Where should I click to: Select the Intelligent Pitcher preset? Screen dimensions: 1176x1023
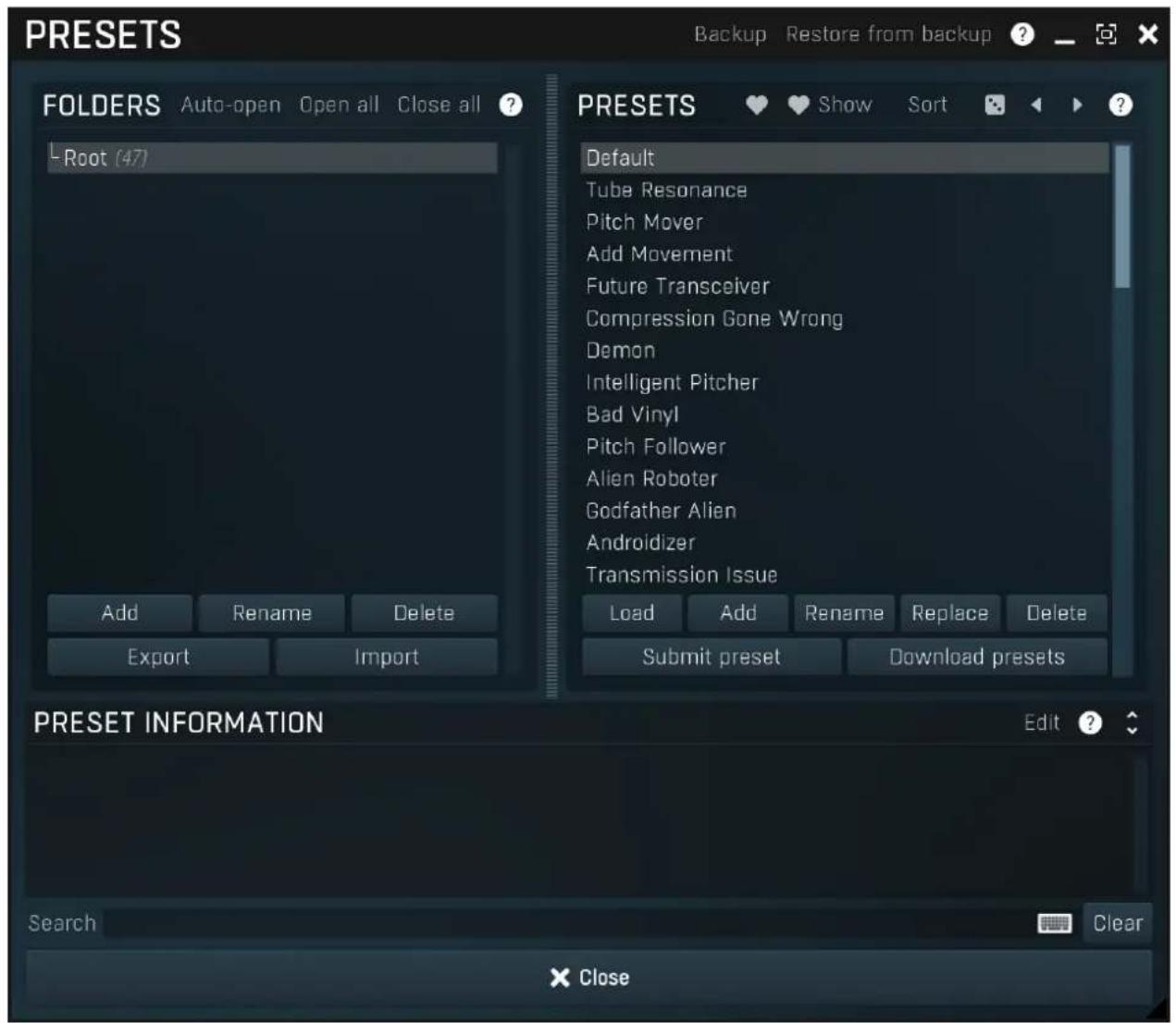(845, 383)
